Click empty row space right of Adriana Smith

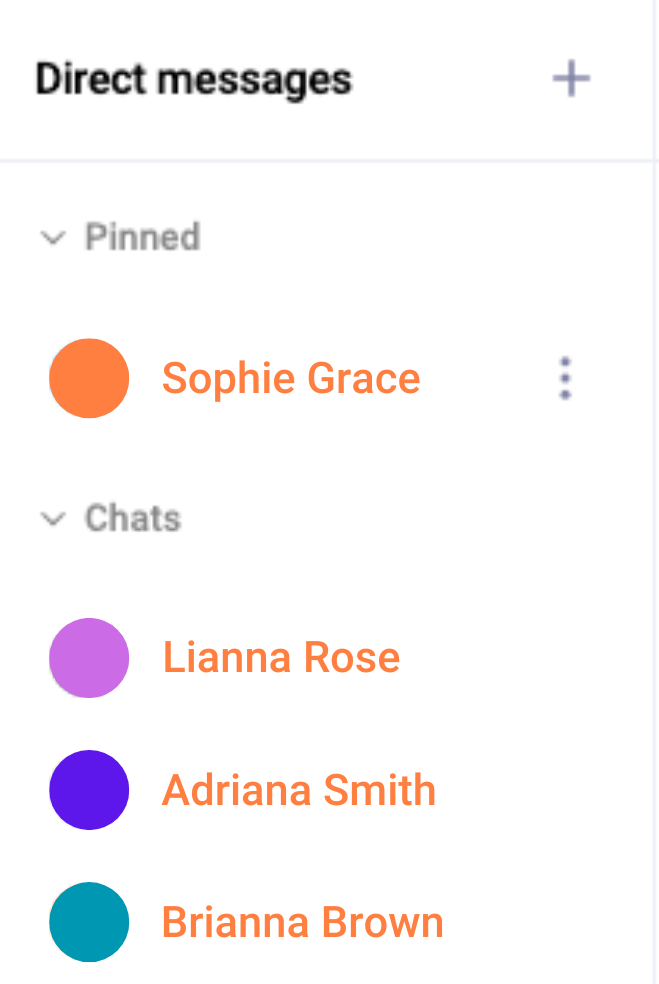point(545,790)
